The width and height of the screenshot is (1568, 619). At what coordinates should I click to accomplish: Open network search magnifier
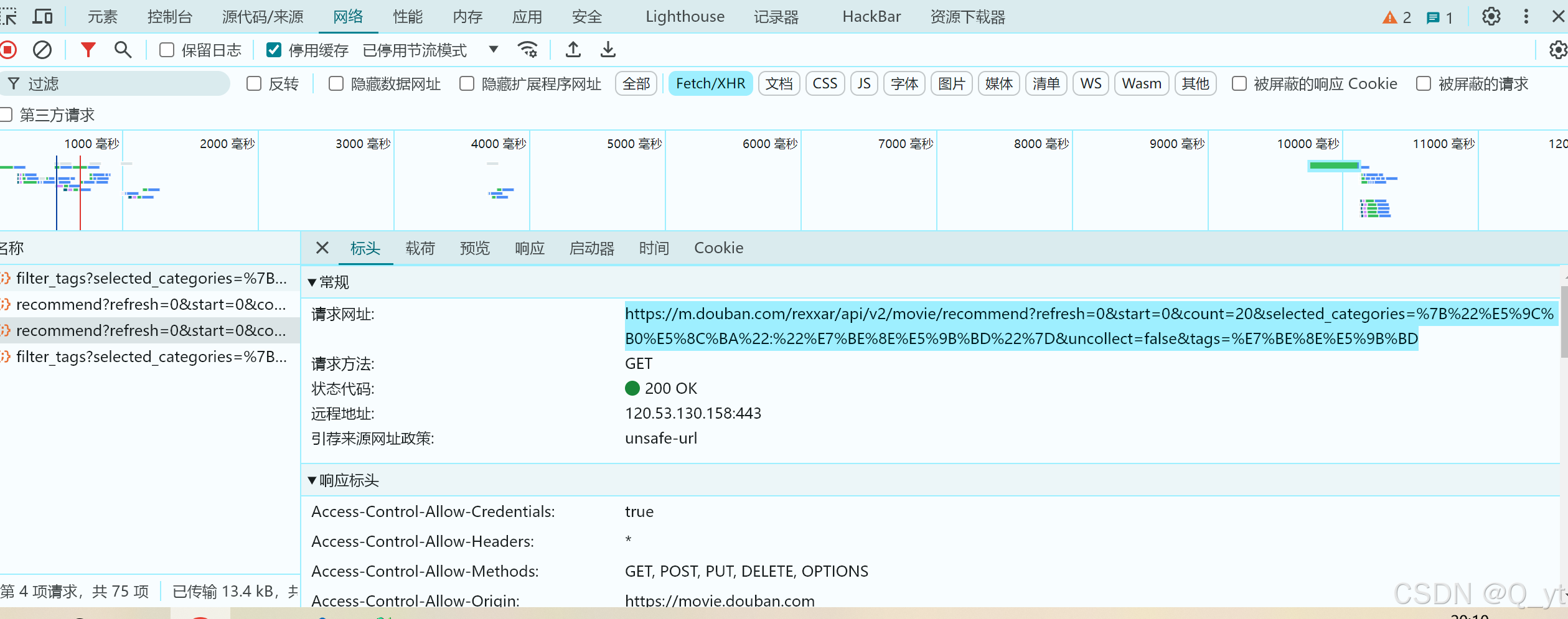click(x=123, y=50)
